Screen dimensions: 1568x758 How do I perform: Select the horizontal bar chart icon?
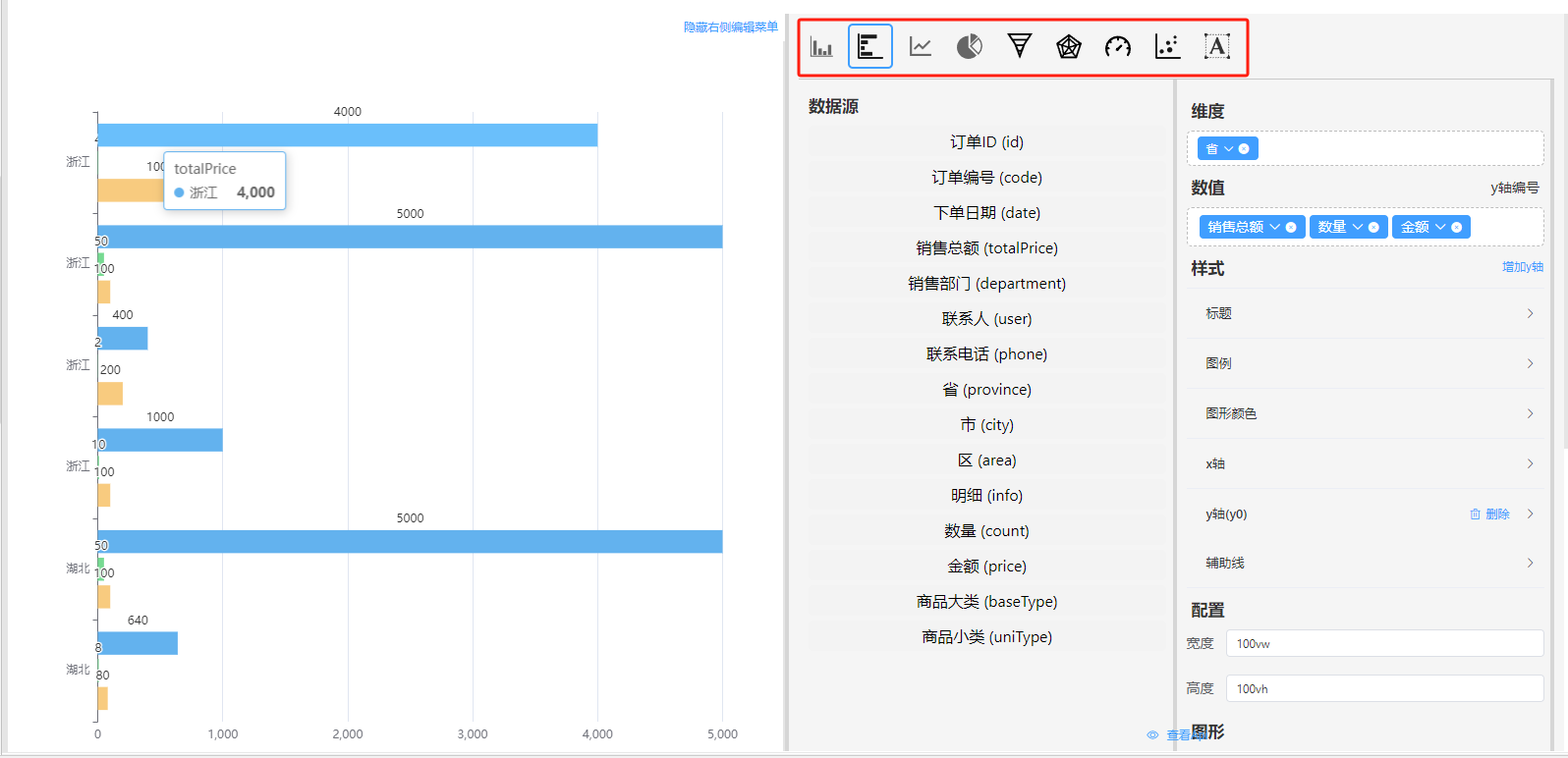click(870, 46)
